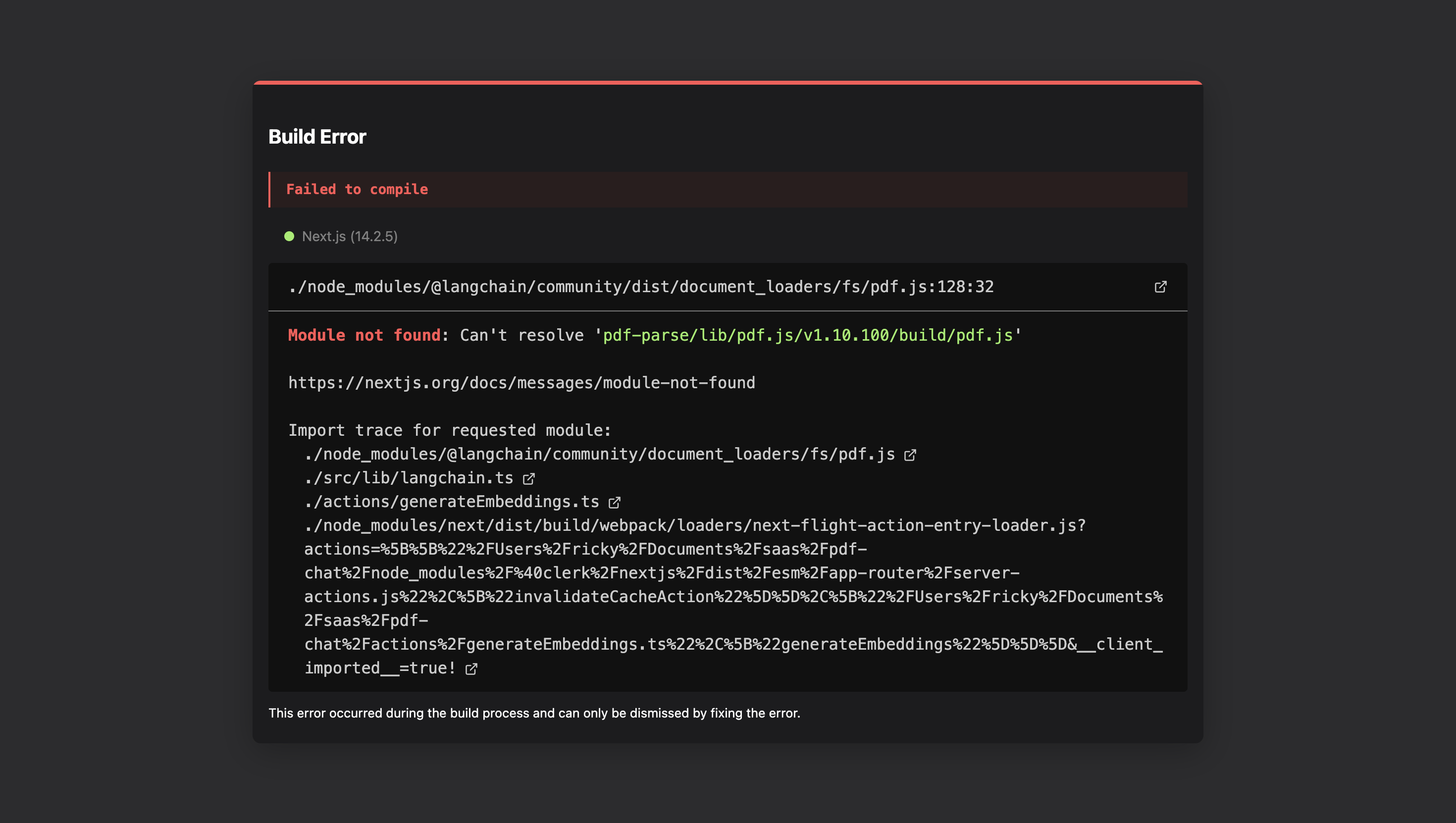Click the green Next.js status dot
The image size is (1456, 823).
(289, 236)
